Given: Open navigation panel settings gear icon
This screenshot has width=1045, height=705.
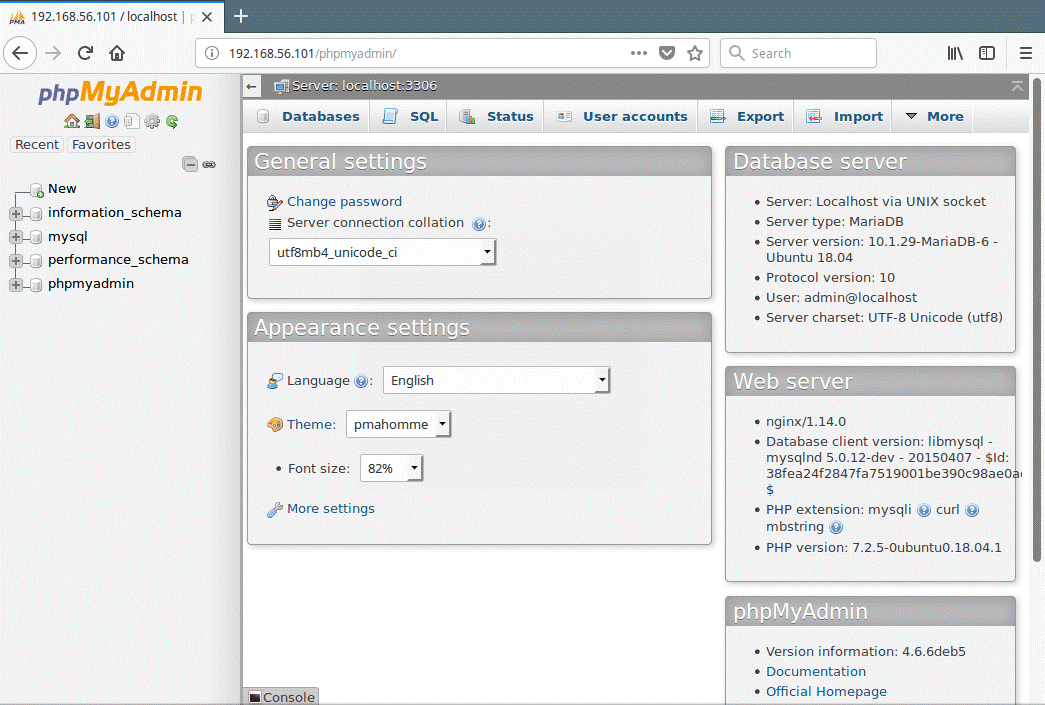Looking at the screenshot, I should pyautogui.click(x=152, y=121).
